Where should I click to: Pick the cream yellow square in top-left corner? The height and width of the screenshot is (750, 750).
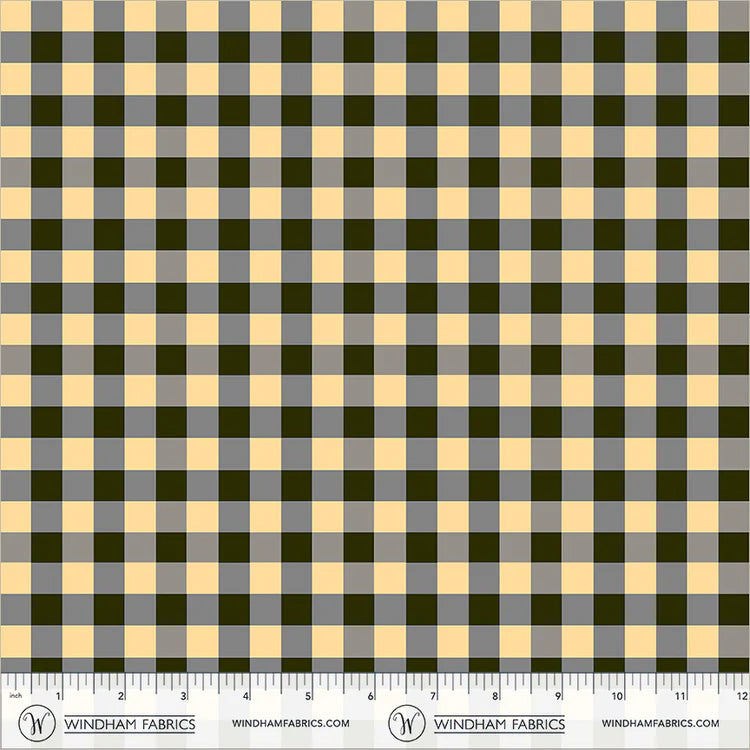[15, 16]
